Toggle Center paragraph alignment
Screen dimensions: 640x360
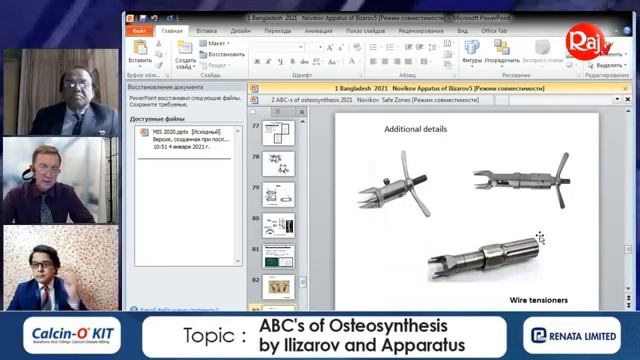tap(385, 62)
